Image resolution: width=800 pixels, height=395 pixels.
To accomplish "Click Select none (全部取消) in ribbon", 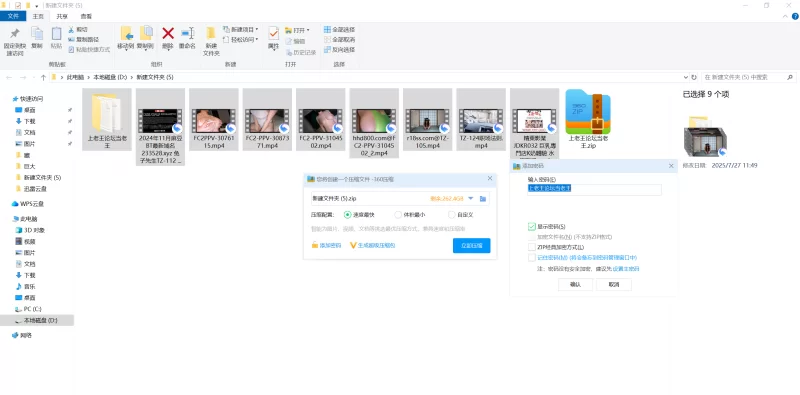I will tap(339, 40).
